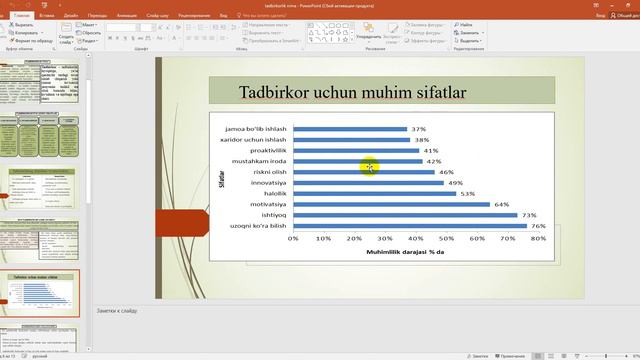Toggle Заметки notes button in status bar

tap(478, 356)
